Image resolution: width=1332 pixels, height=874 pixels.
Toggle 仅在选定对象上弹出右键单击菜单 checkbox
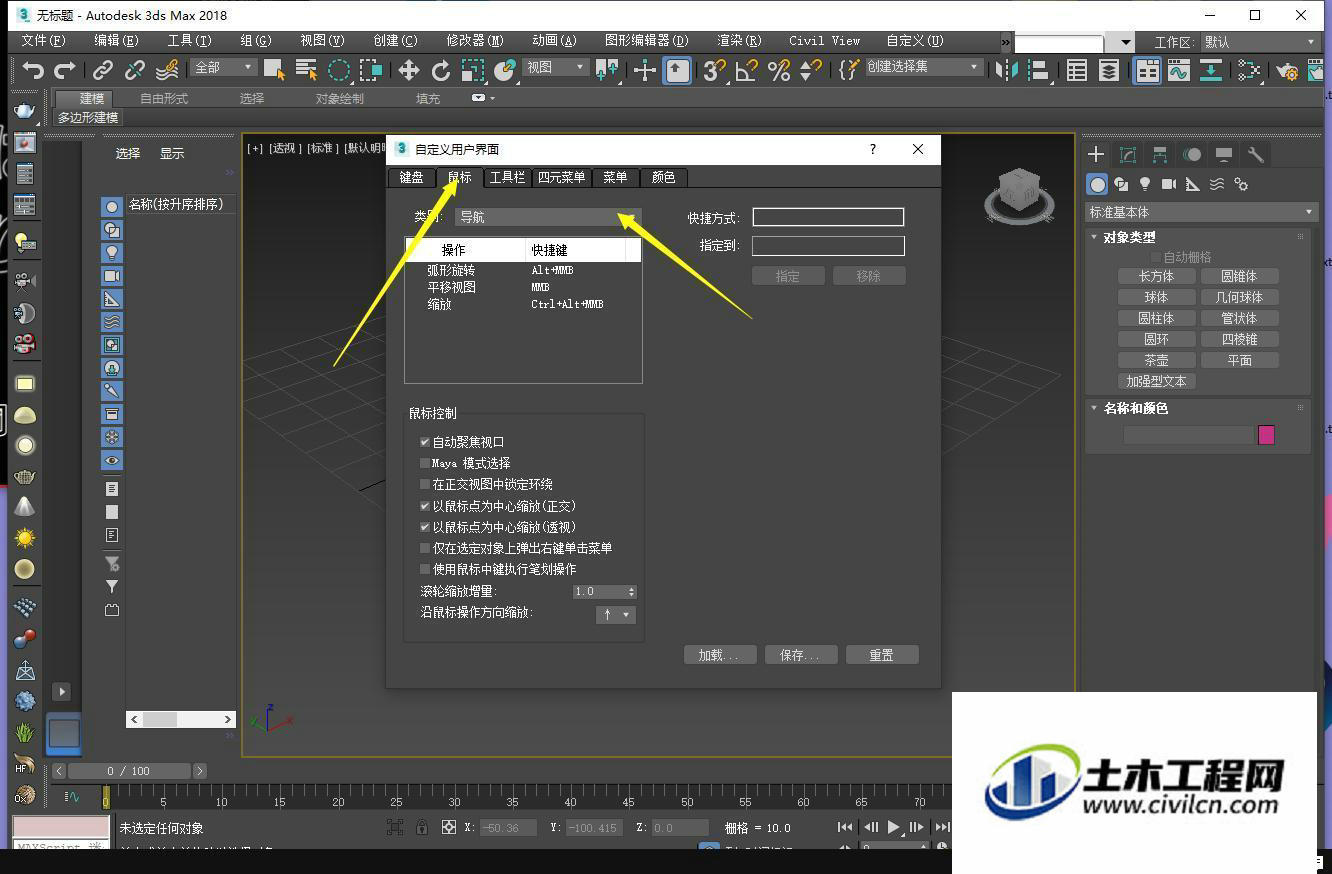425,548
